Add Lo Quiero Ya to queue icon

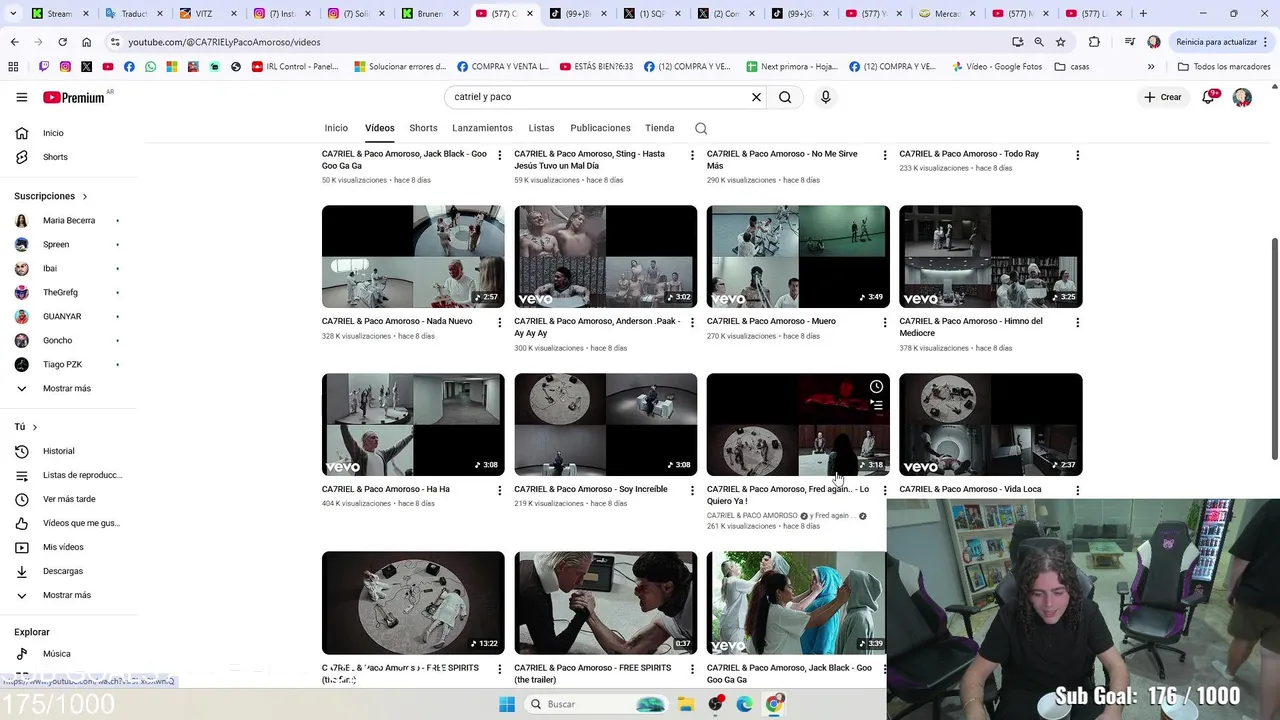coord(876,405)
